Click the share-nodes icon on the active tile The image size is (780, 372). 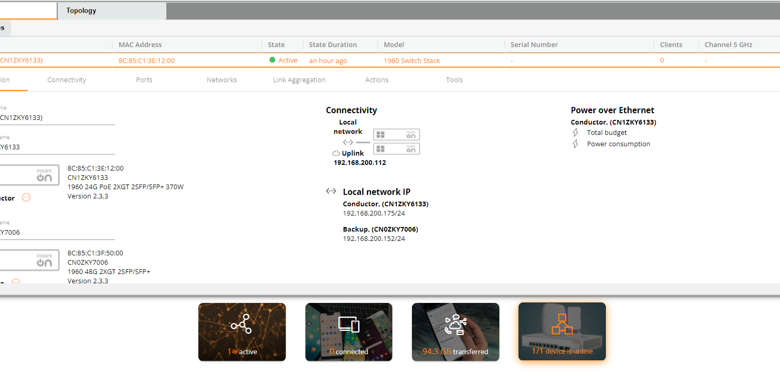point(241,324)
